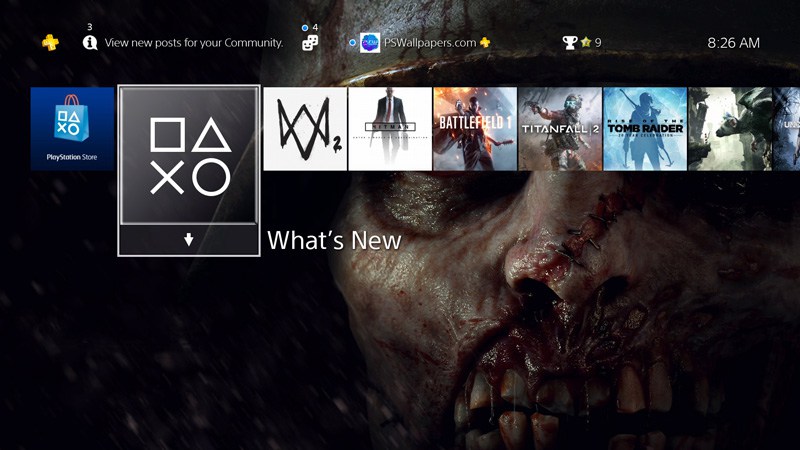800x450 pixels.
Task: Open the PSWallpapers.com profile avatar
Action: coord(370,43)
